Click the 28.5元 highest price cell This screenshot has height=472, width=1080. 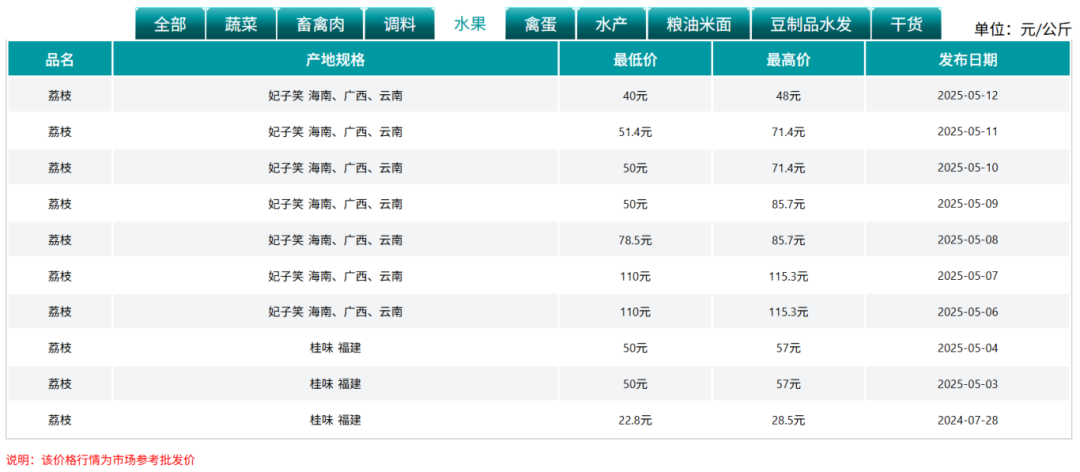click(788, 420)
